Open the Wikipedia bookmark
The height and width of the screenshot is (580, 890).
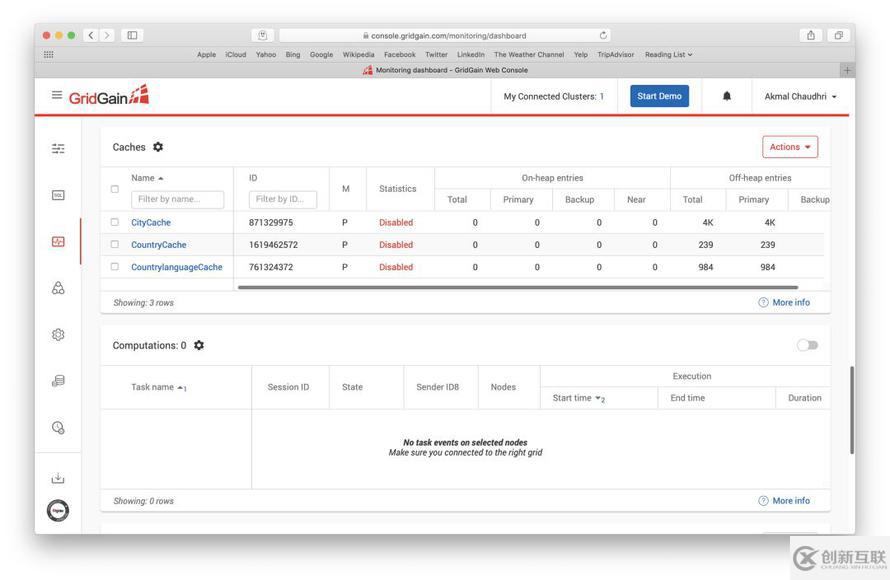[358, 54]
